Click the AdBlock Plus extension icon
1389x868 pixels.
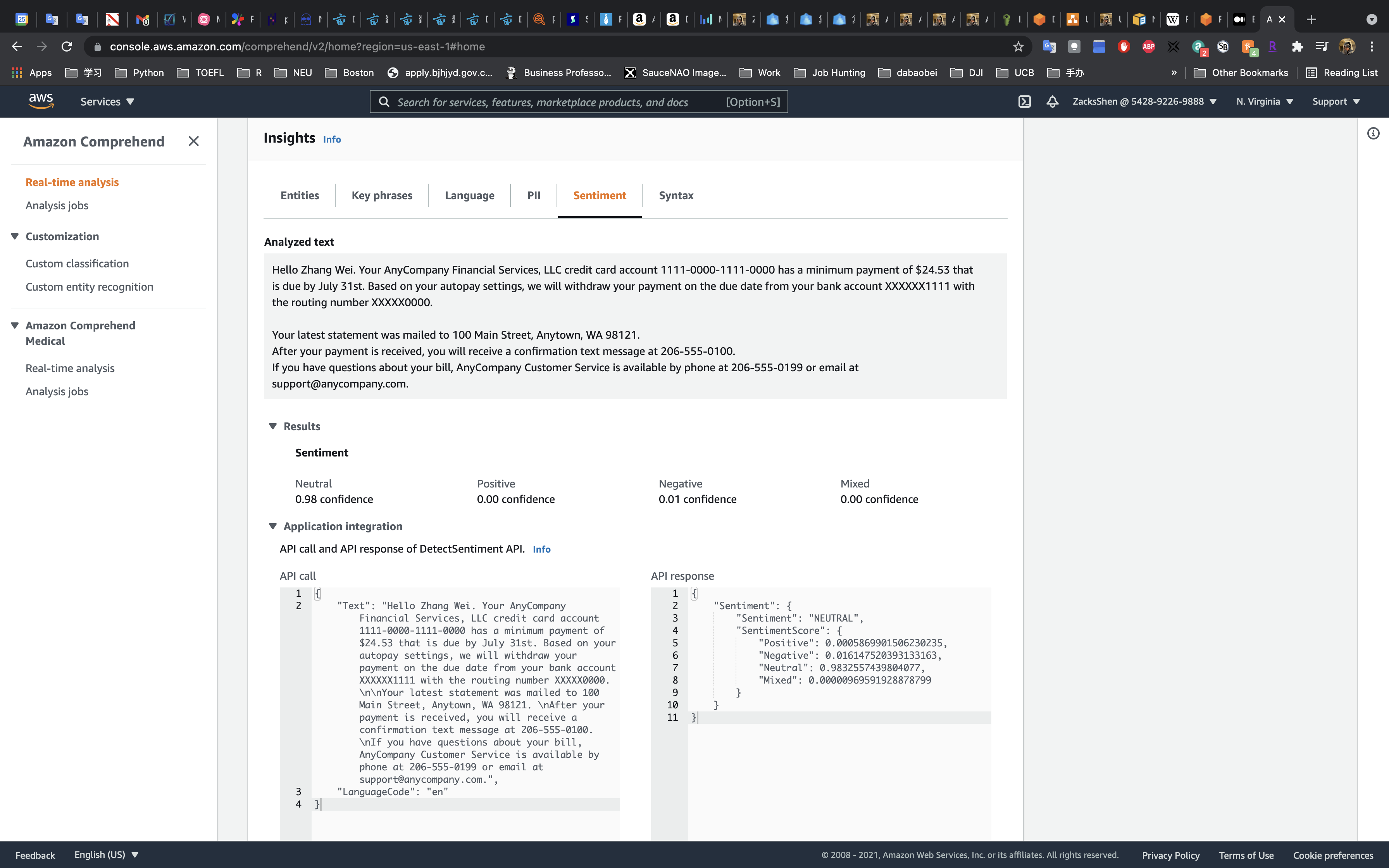(x=1148, y=46)
